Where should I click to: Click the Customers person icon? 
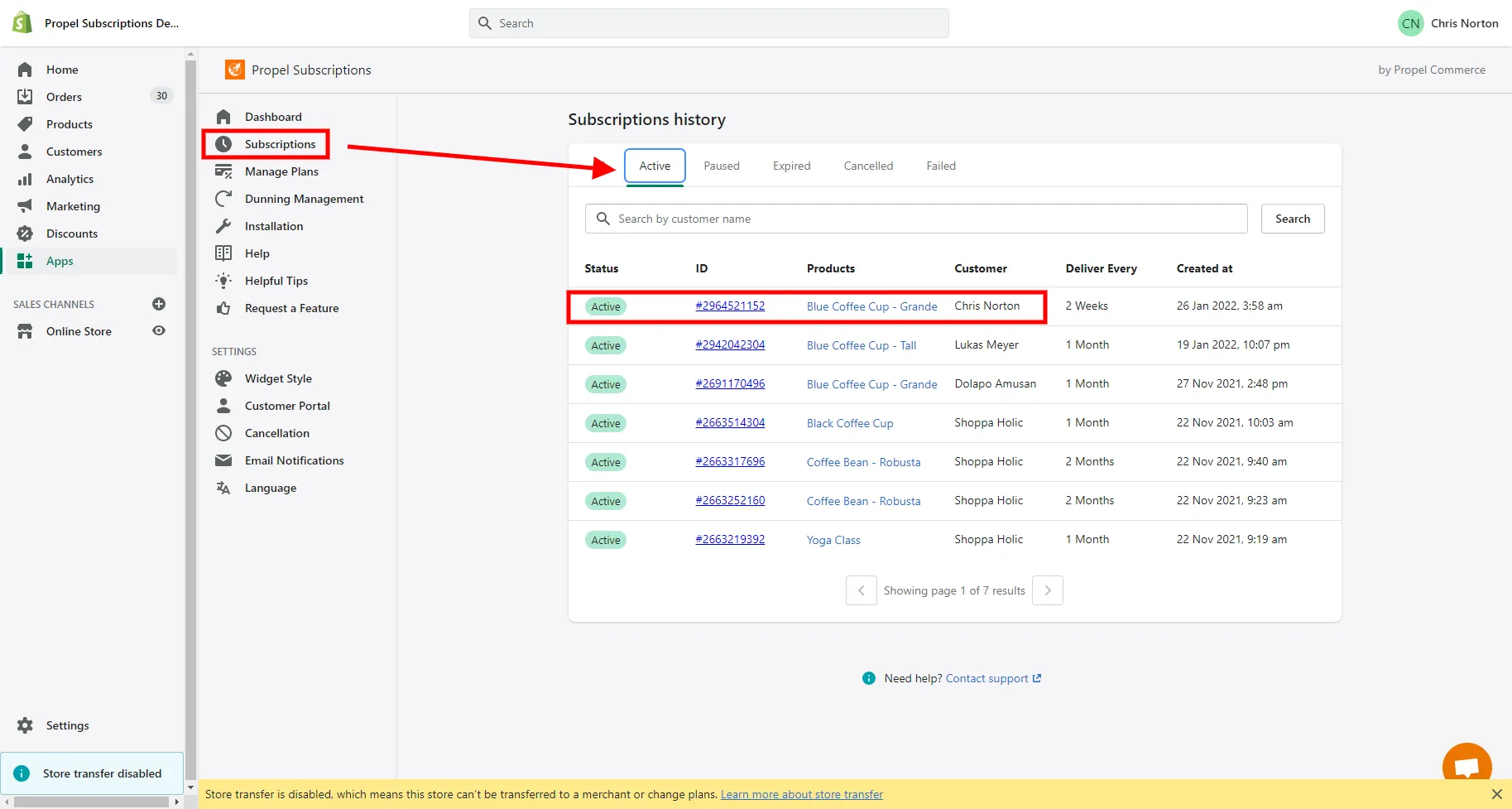25,152
